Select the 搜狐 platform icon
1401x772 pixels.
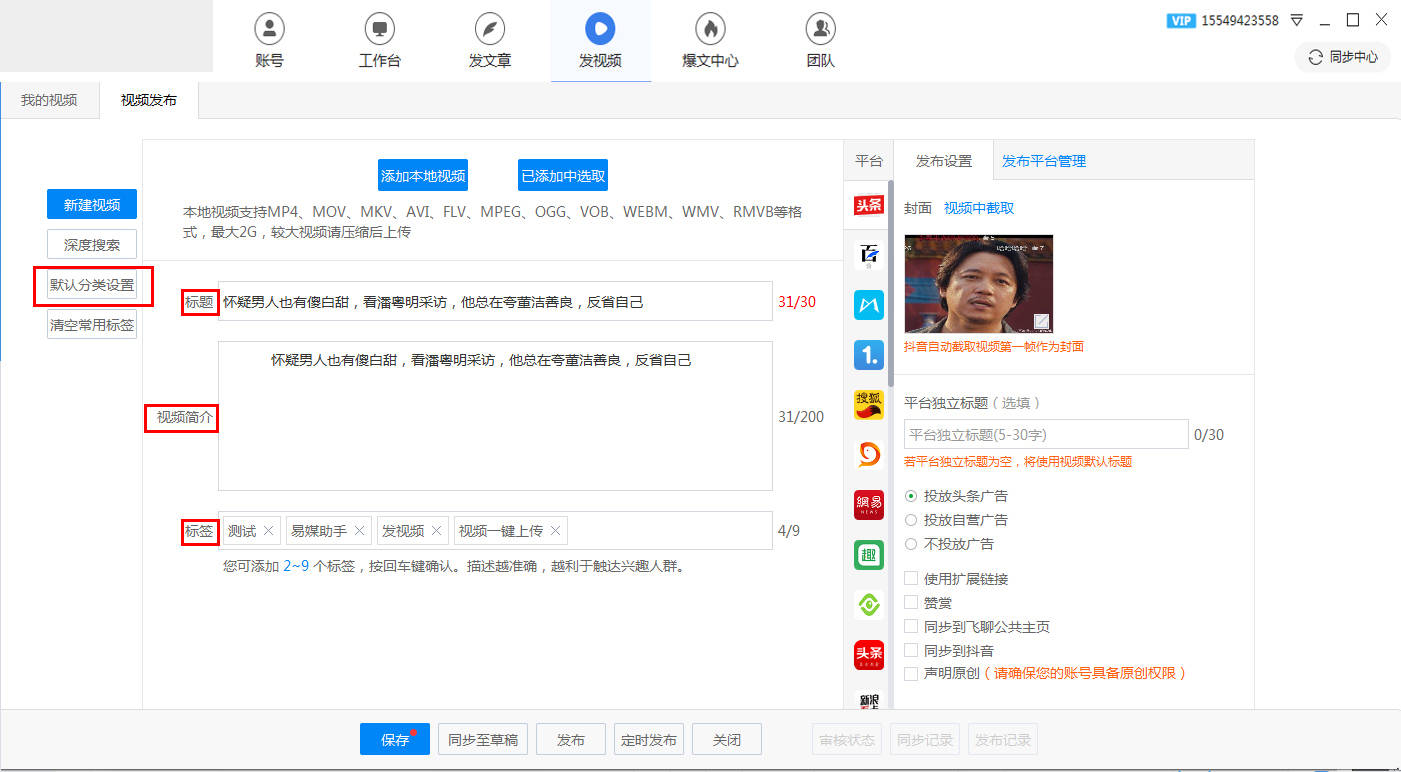click(867, 405)
